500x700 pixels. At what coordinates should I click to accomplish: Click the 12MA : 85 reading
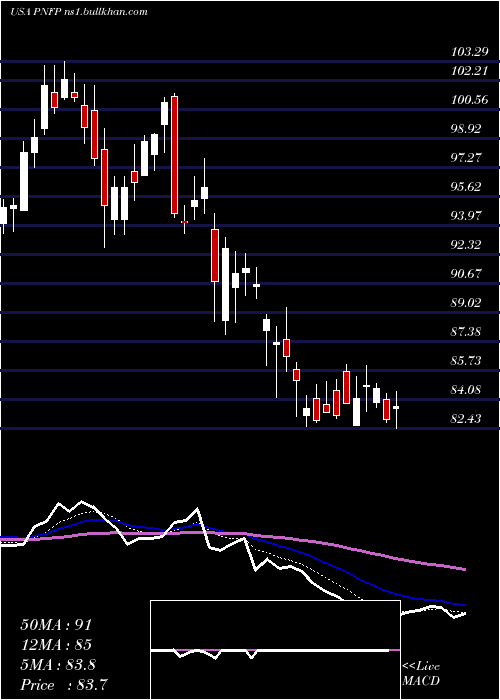56,645
